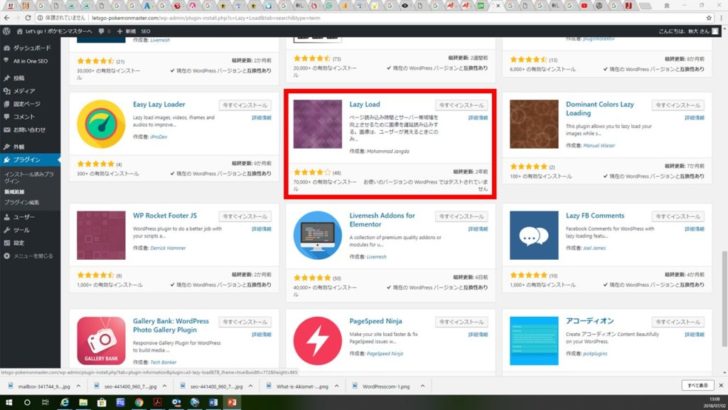
Task: Install WP Rocket Footer JS plugin
Action: tap(245, 216)
